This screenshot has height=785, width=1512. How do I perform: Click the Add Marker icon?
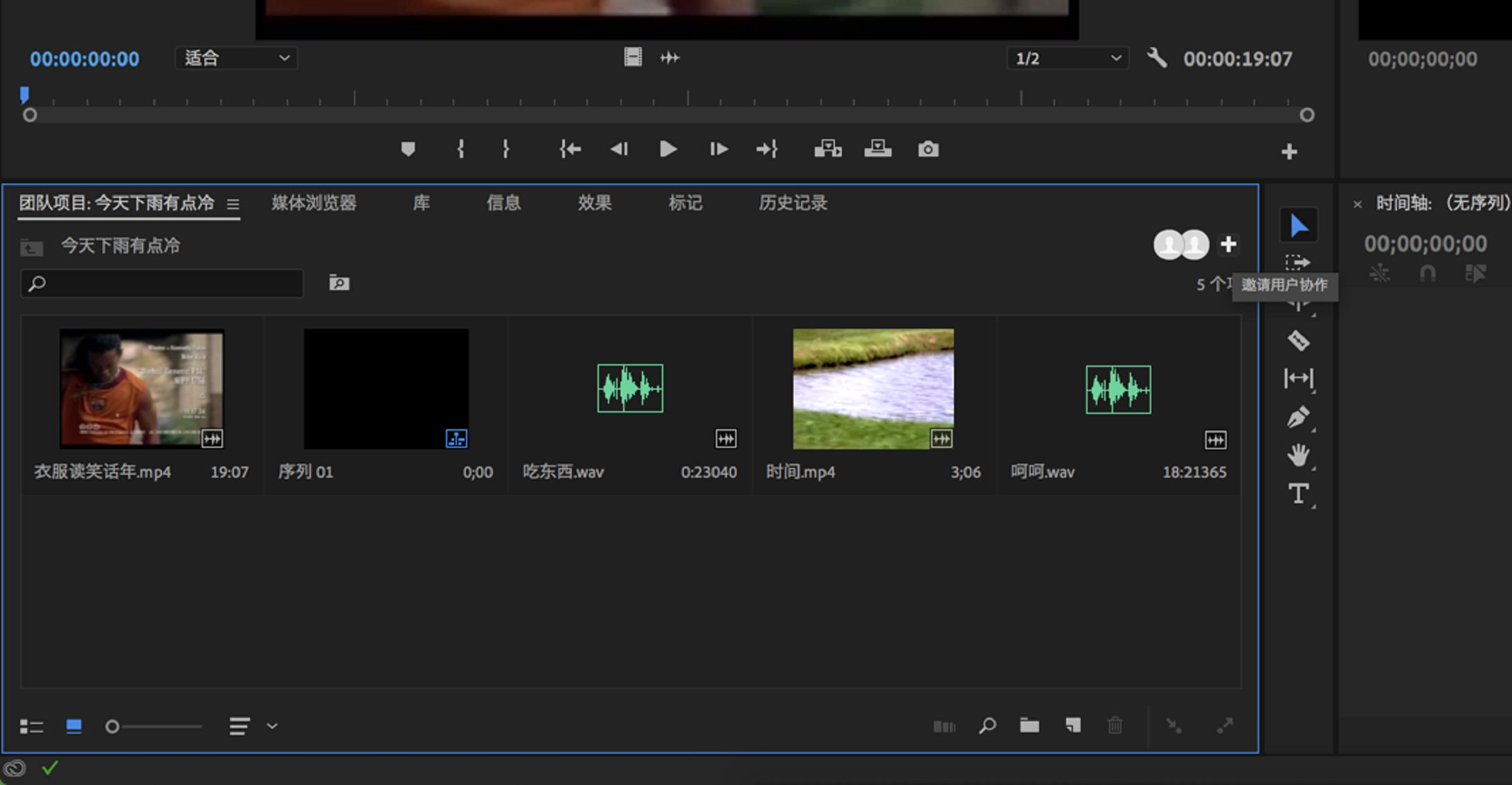(x=408, y=149)
